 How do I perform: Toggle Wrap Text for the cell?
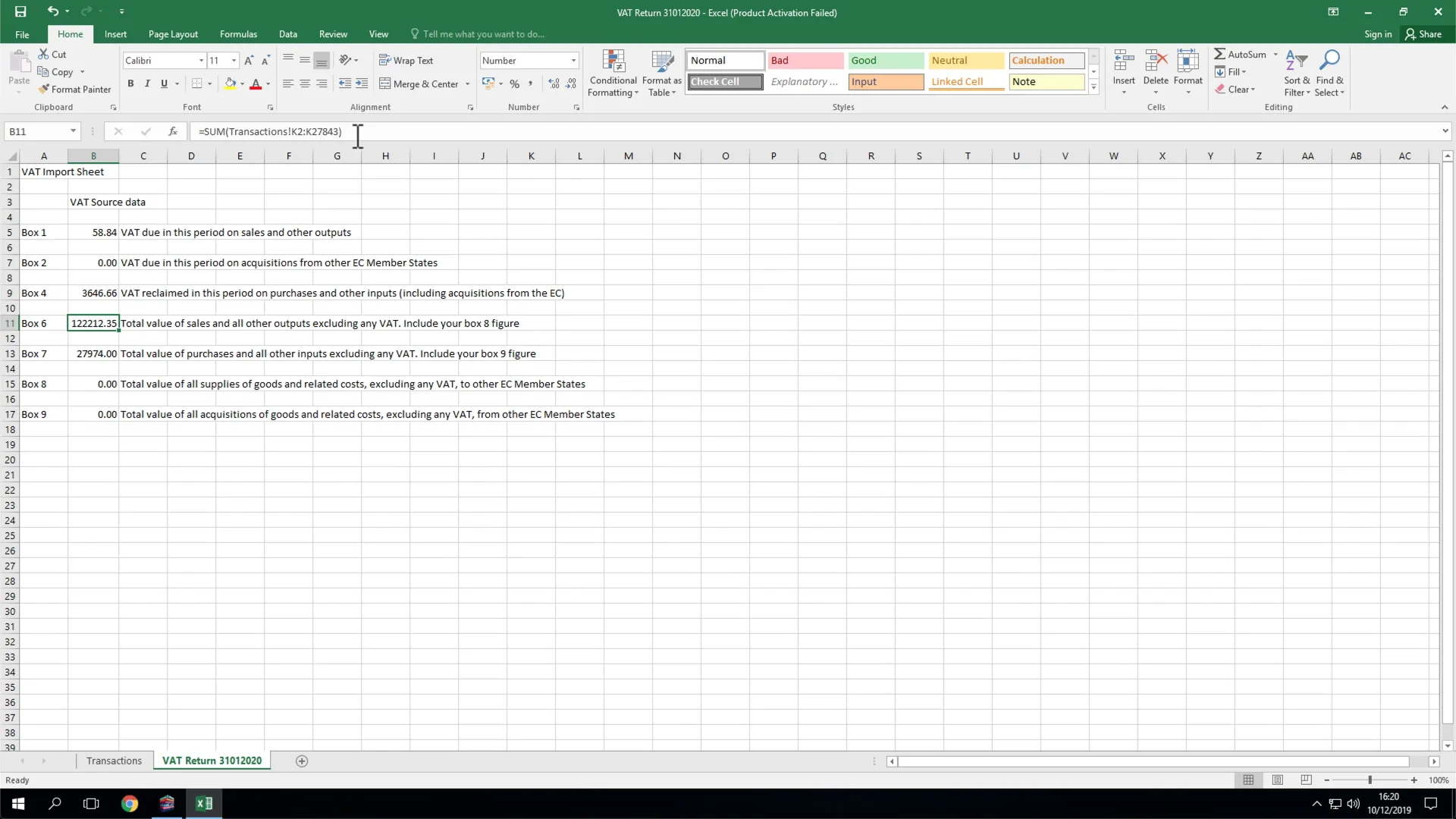point(406,61)
